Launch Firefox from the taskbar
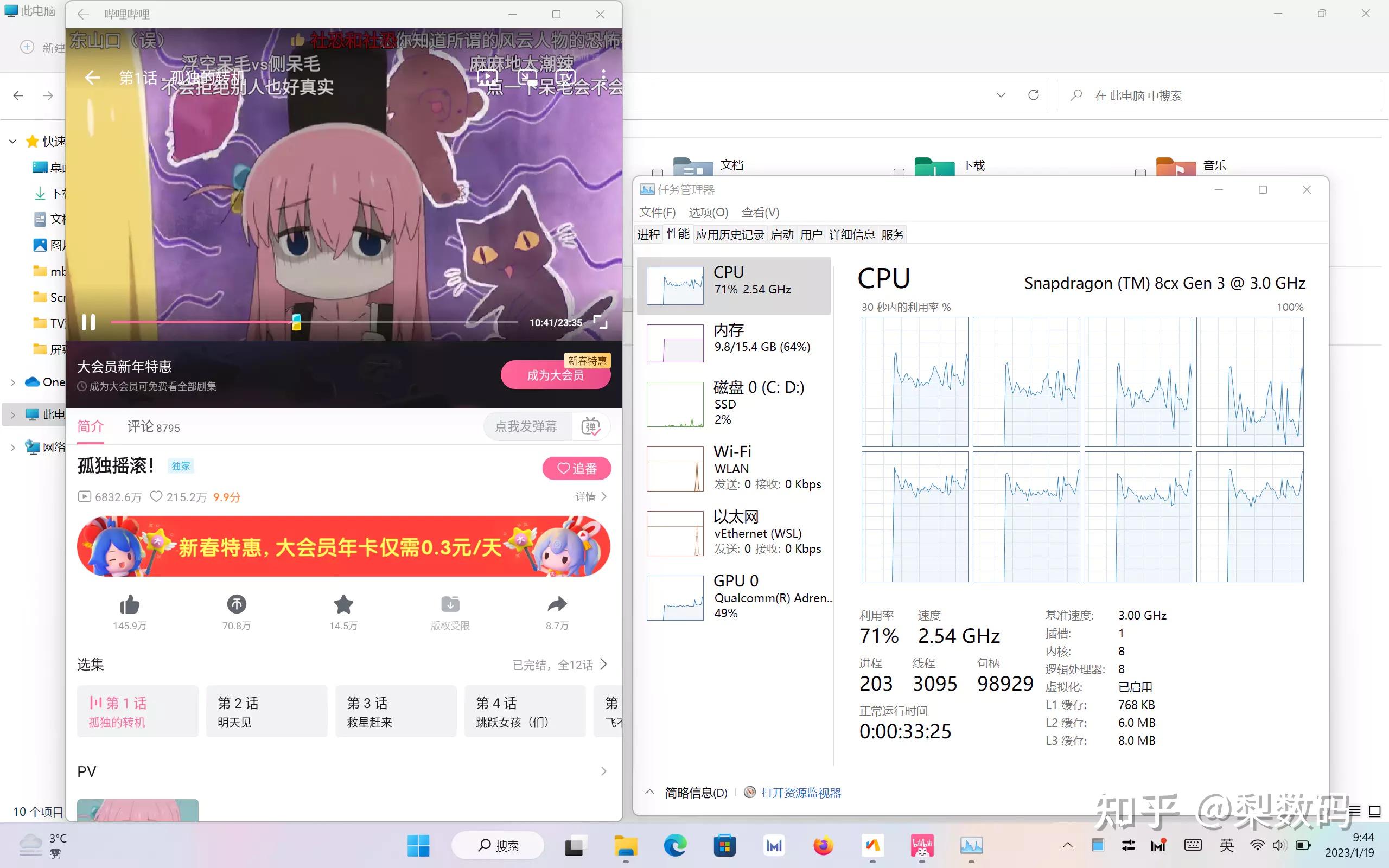The image size is (1389, 868). [823, 846]
